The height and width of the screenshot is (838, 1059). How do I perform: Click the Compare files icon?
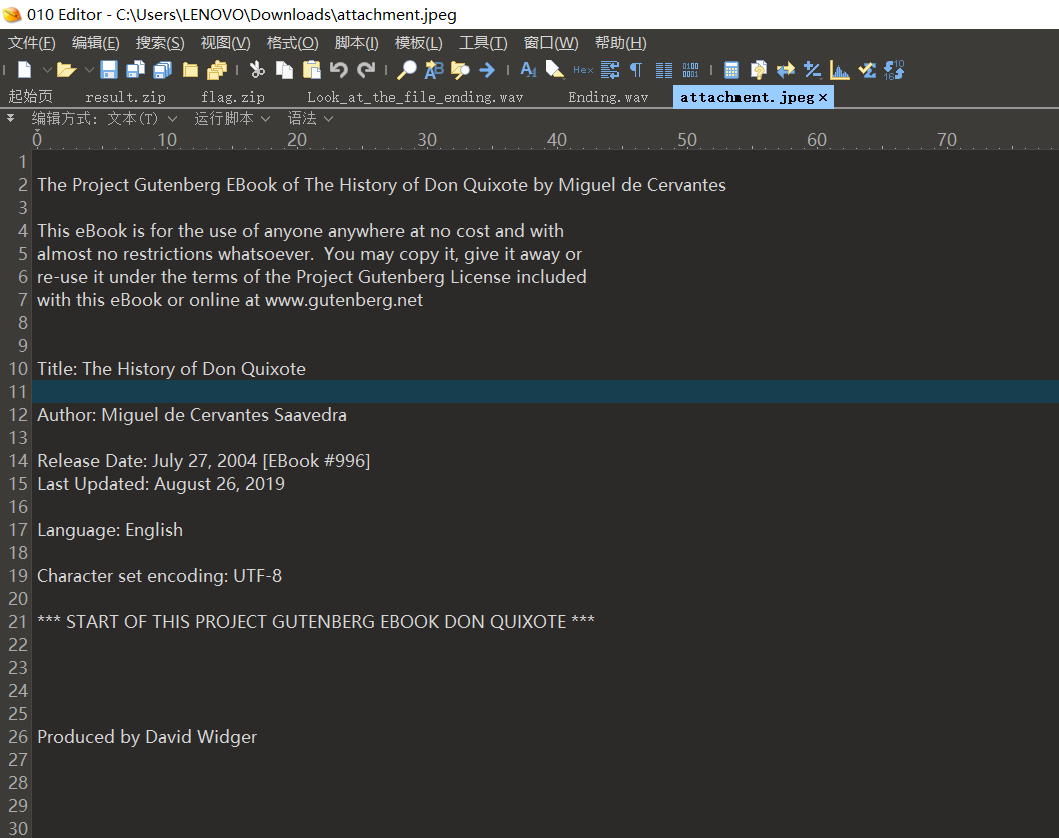(758, 70)
